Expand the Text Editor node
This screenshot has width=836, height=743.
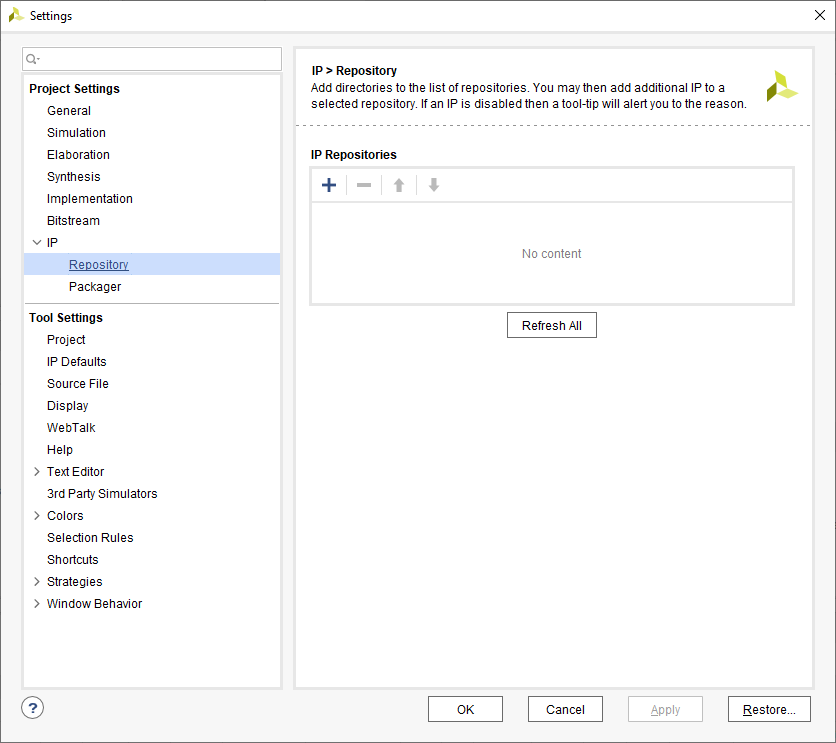[37, 472]
